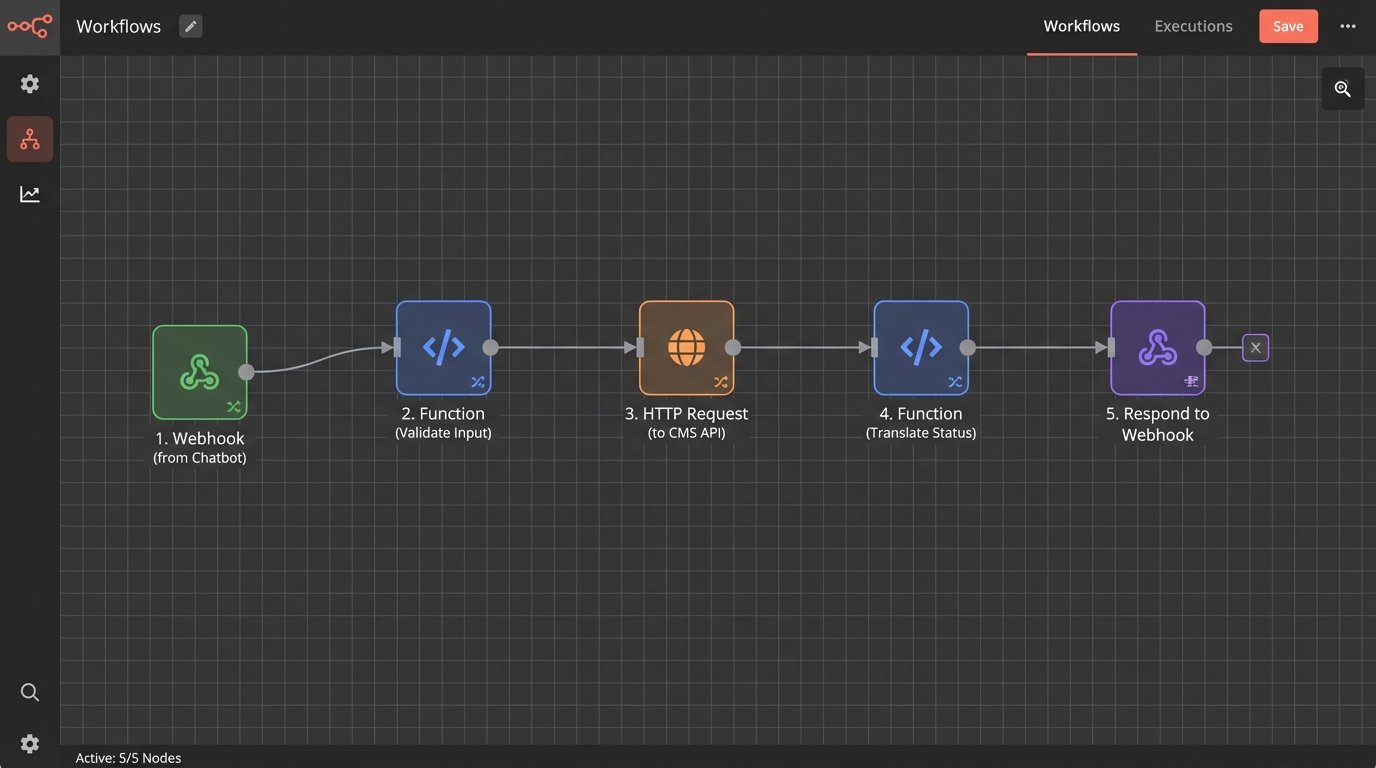Open the bottom settings gear in sidebar
This screenshot has height=768, width=1376.
point(30,743)
